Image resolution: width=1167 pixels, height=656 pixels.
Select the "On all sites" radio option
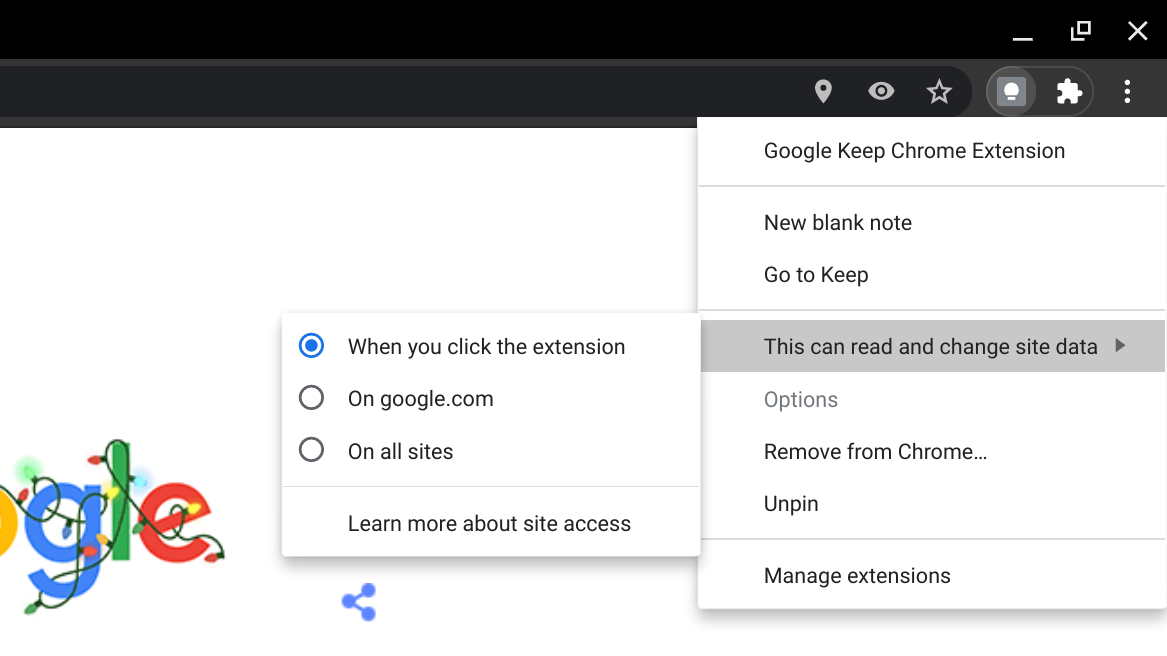click(311, 450)
